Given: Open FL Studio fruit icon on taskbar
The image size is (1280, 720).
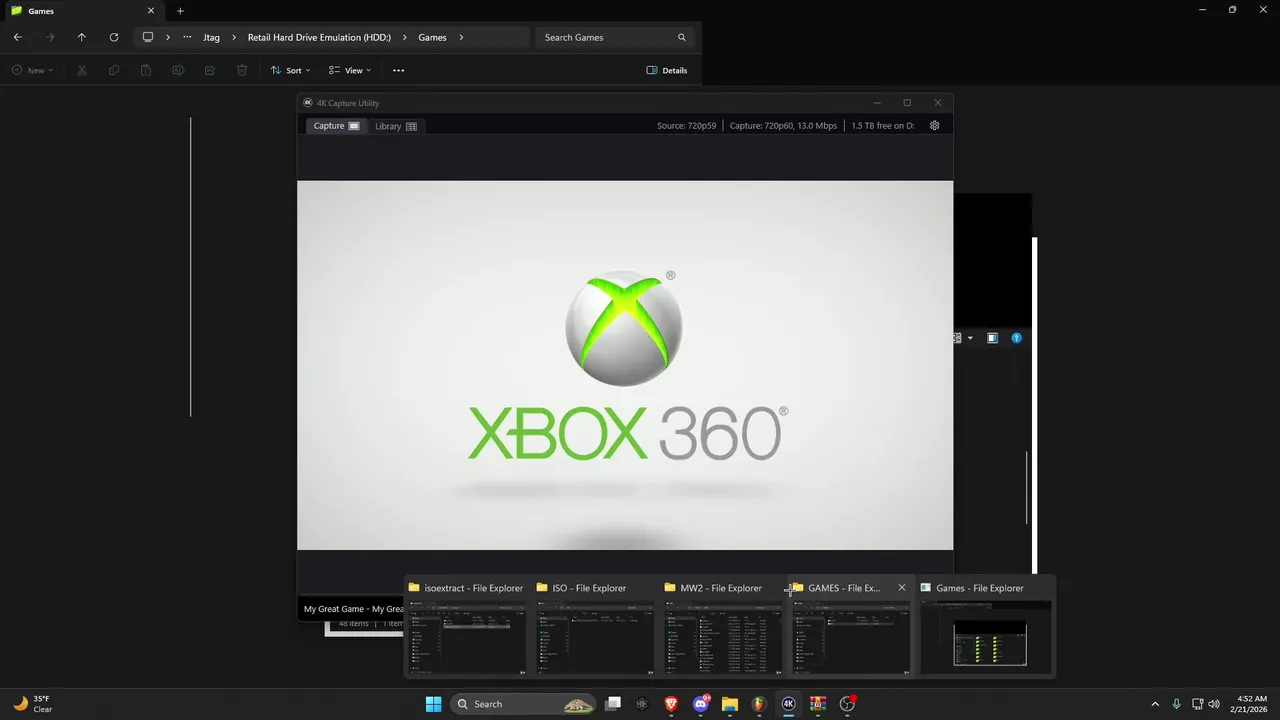Looking at the screenshot, I should 759,704.
